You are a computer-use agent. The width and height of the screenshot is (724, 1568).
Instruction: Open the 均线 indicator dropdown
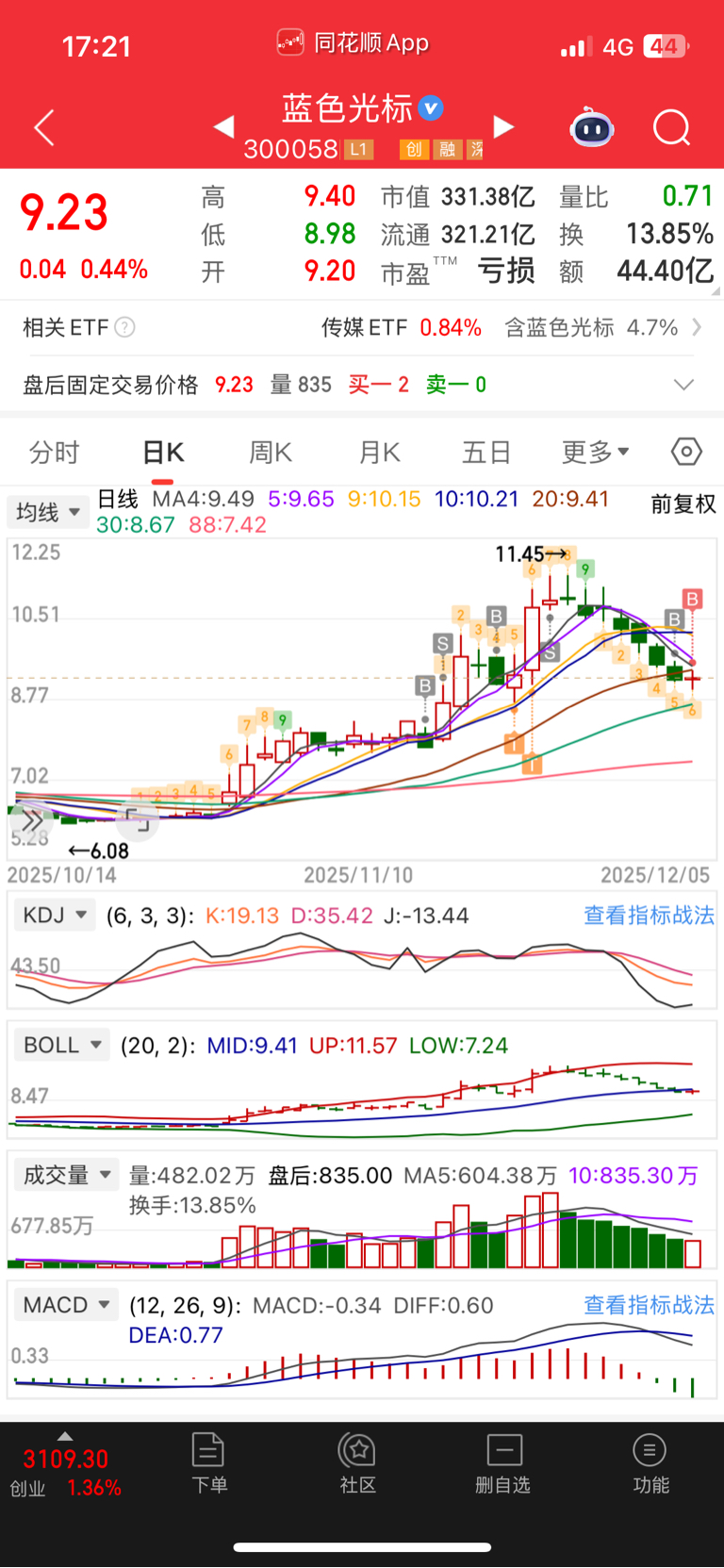click(47, 512)
